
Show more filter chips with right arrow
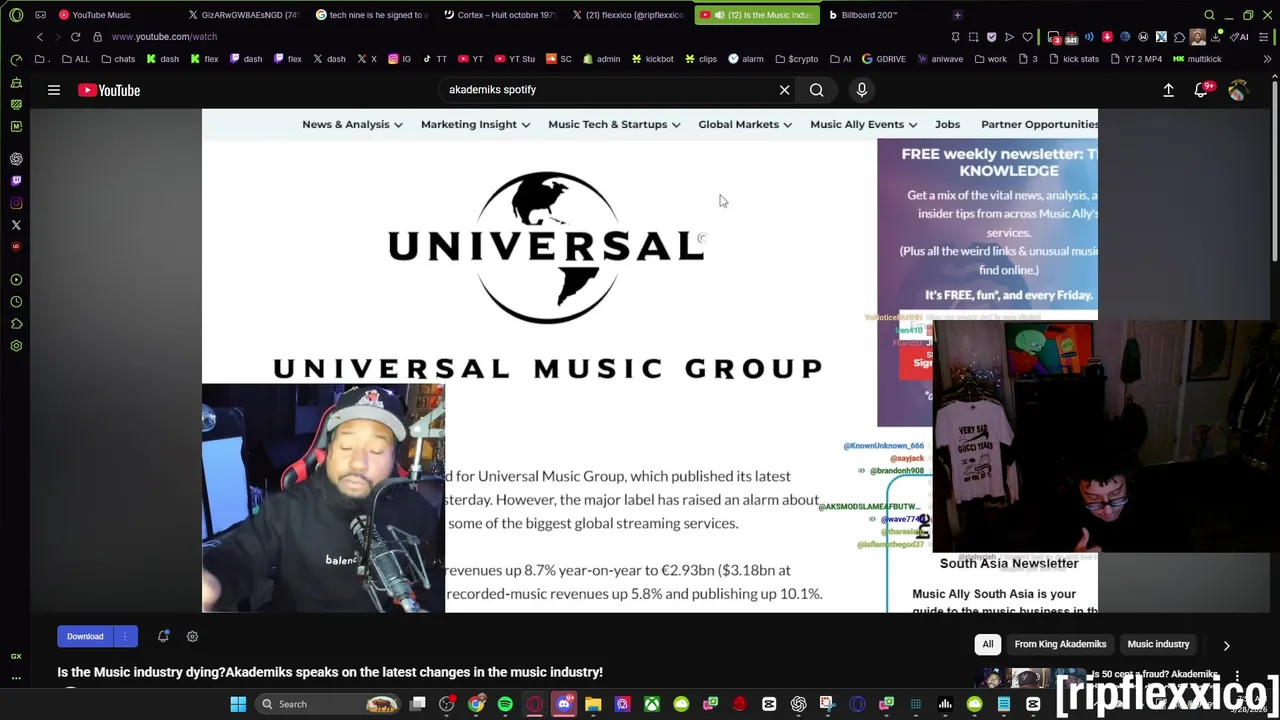(x=1226, y=645)
